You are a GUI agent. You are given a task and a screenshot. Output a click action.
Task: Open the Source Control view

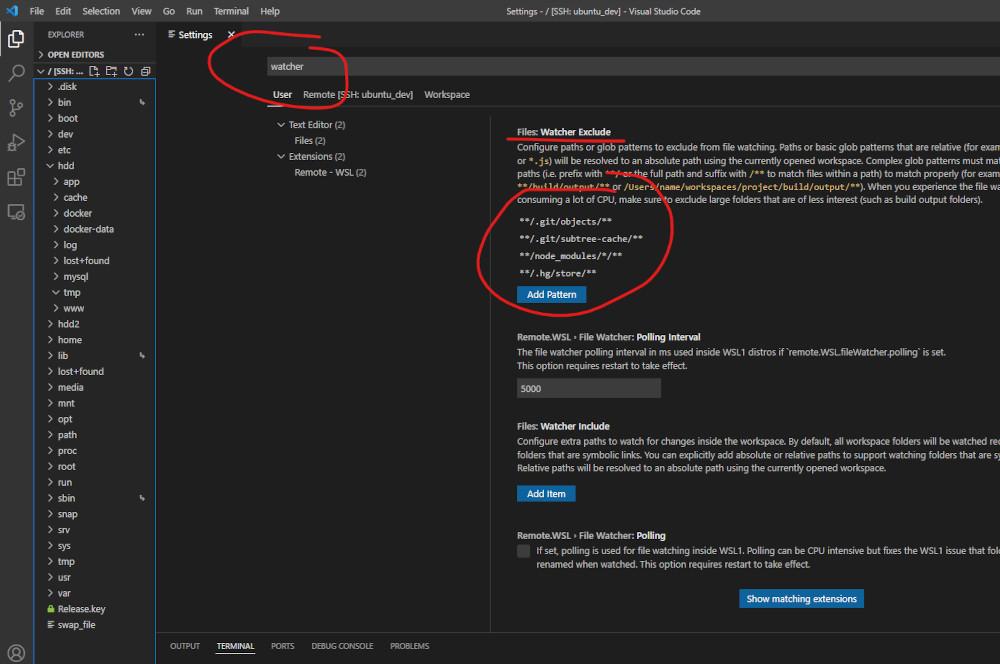pos(16,108)
